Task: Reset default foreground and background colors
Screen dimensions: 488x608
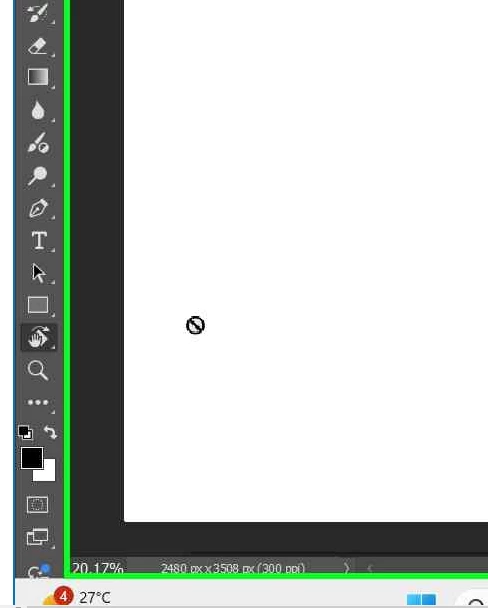Action: point(26,432)
